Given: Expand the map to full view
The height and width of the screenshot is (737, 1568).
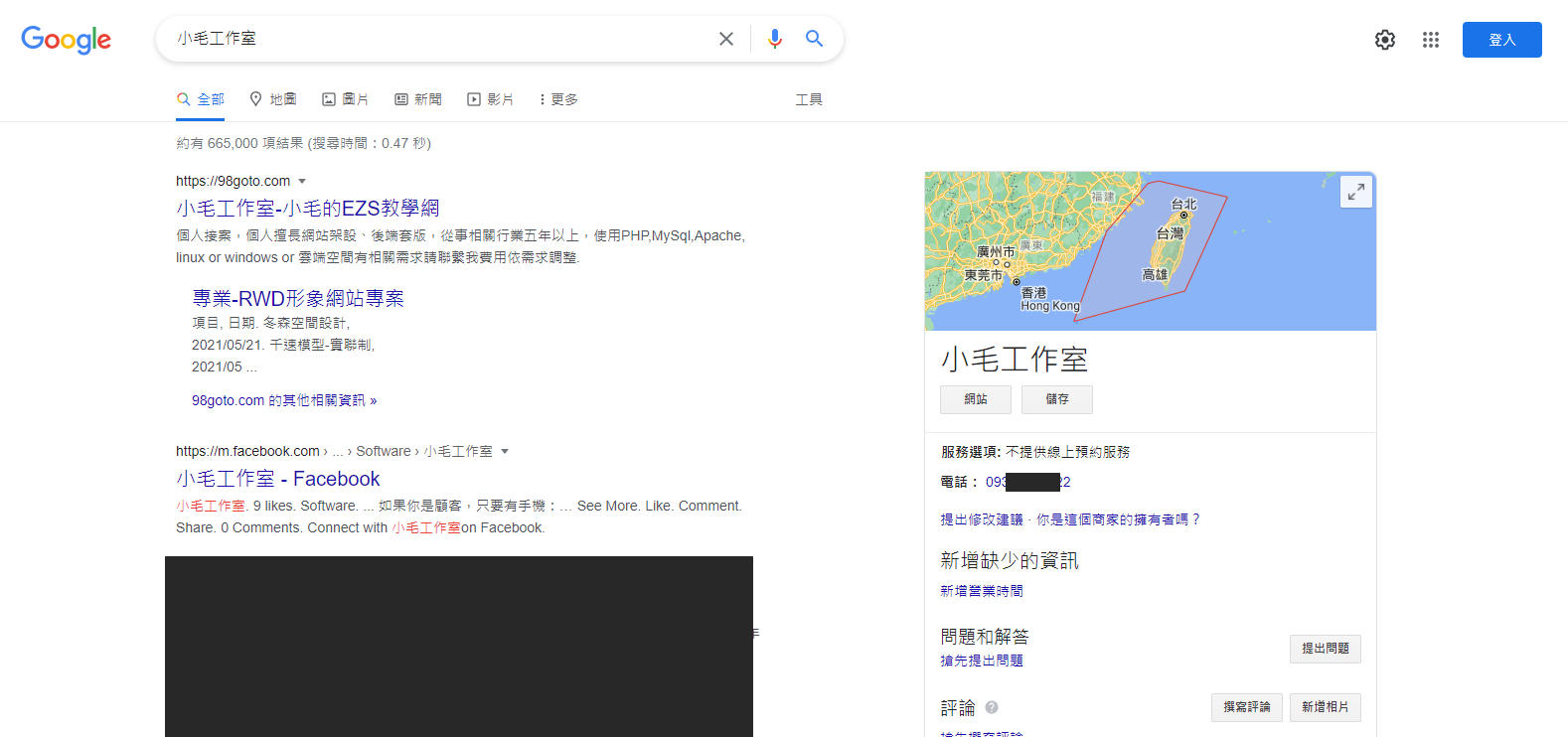Looking at the screenshot, I should (1355, 192).
